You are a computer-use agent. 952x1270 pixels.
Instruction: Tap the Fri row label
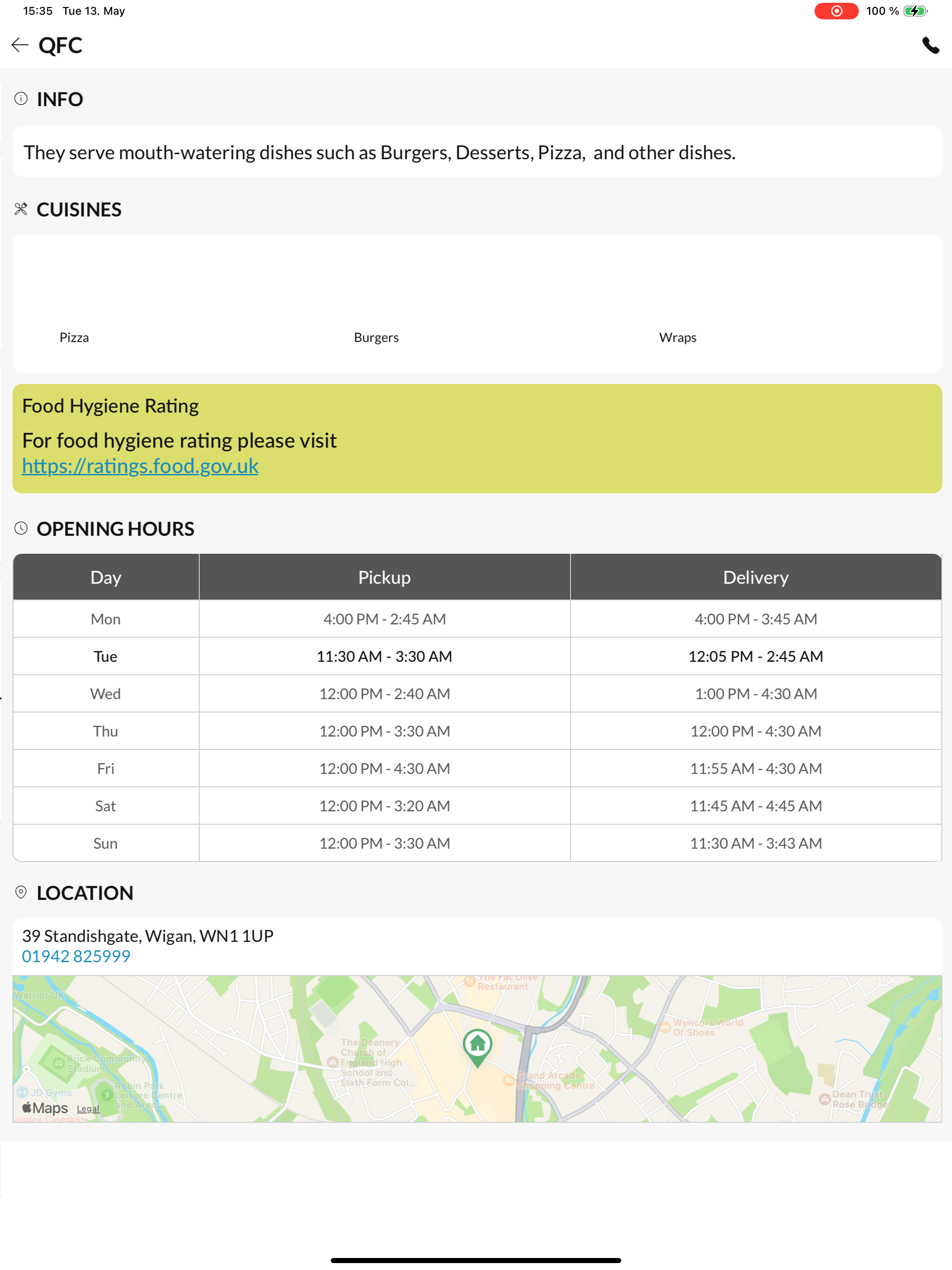tap(106, 768)
